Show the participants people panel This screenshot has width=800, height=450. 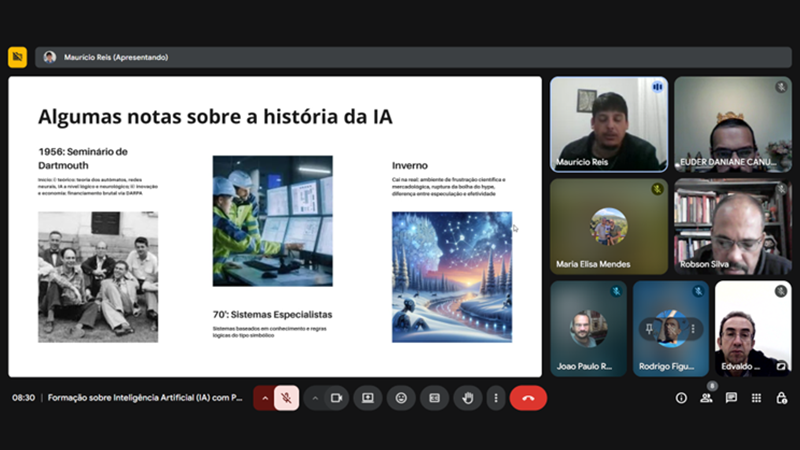[706, 398]
